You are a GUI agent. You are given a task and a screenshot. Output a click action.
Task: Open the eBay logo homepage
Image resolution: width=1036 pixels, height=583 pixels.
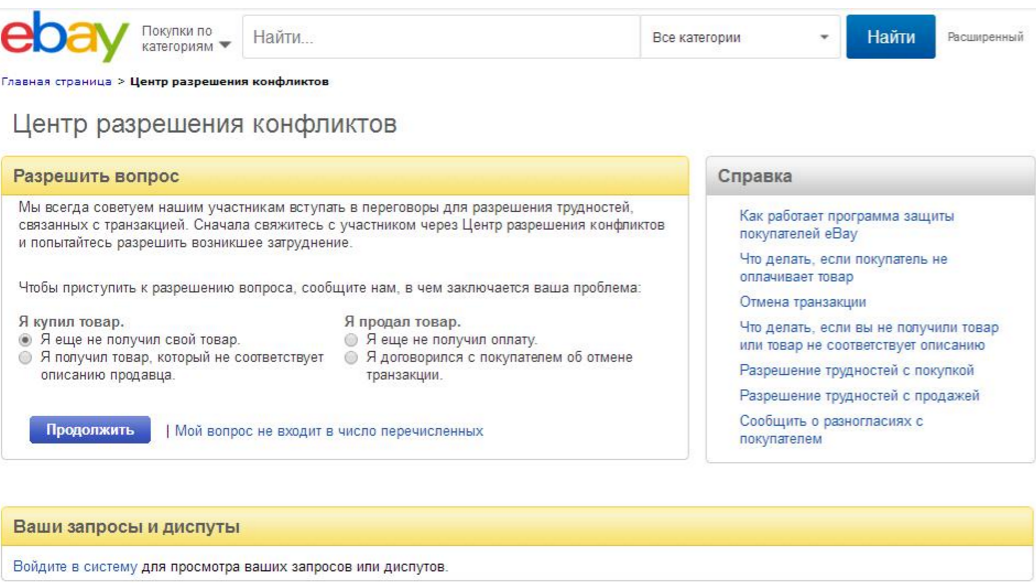(65, 36)
